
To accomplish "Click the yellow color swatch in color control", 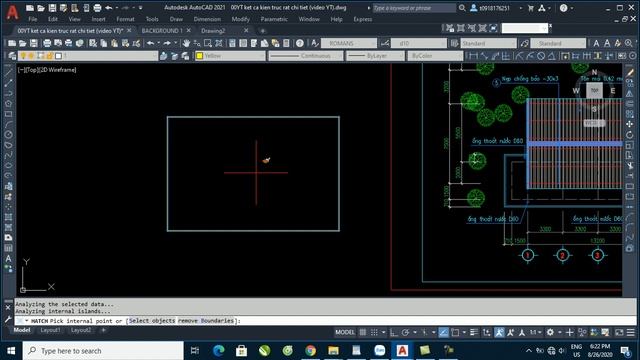I will pyautogui.click(x=200, y=56).
